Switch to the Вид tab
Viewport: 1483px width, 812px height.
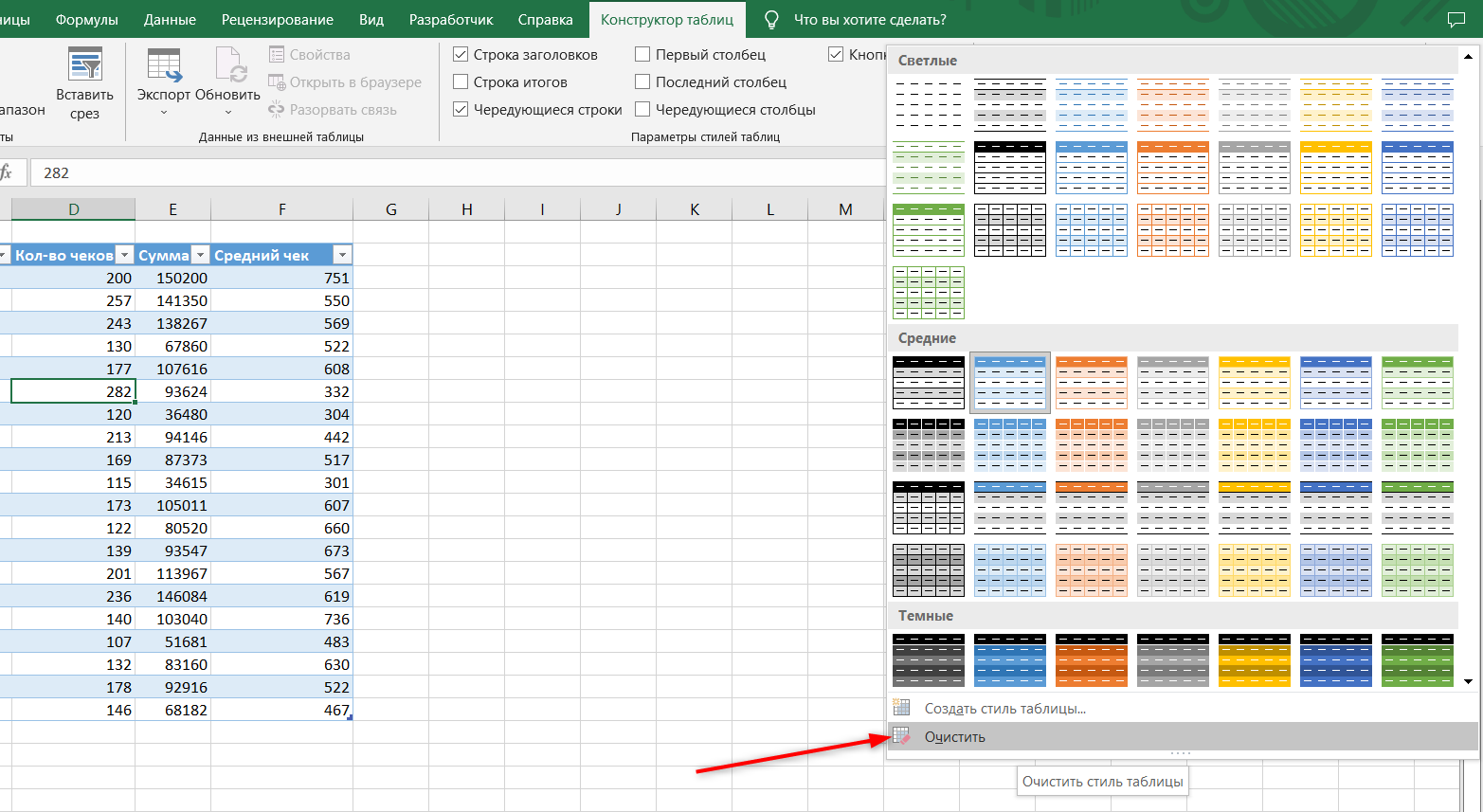click(371, 19)
